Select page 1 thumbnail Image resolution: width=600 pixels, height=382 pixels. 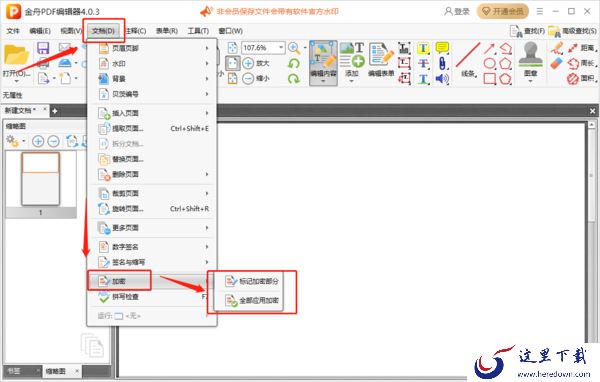(41, 178)
